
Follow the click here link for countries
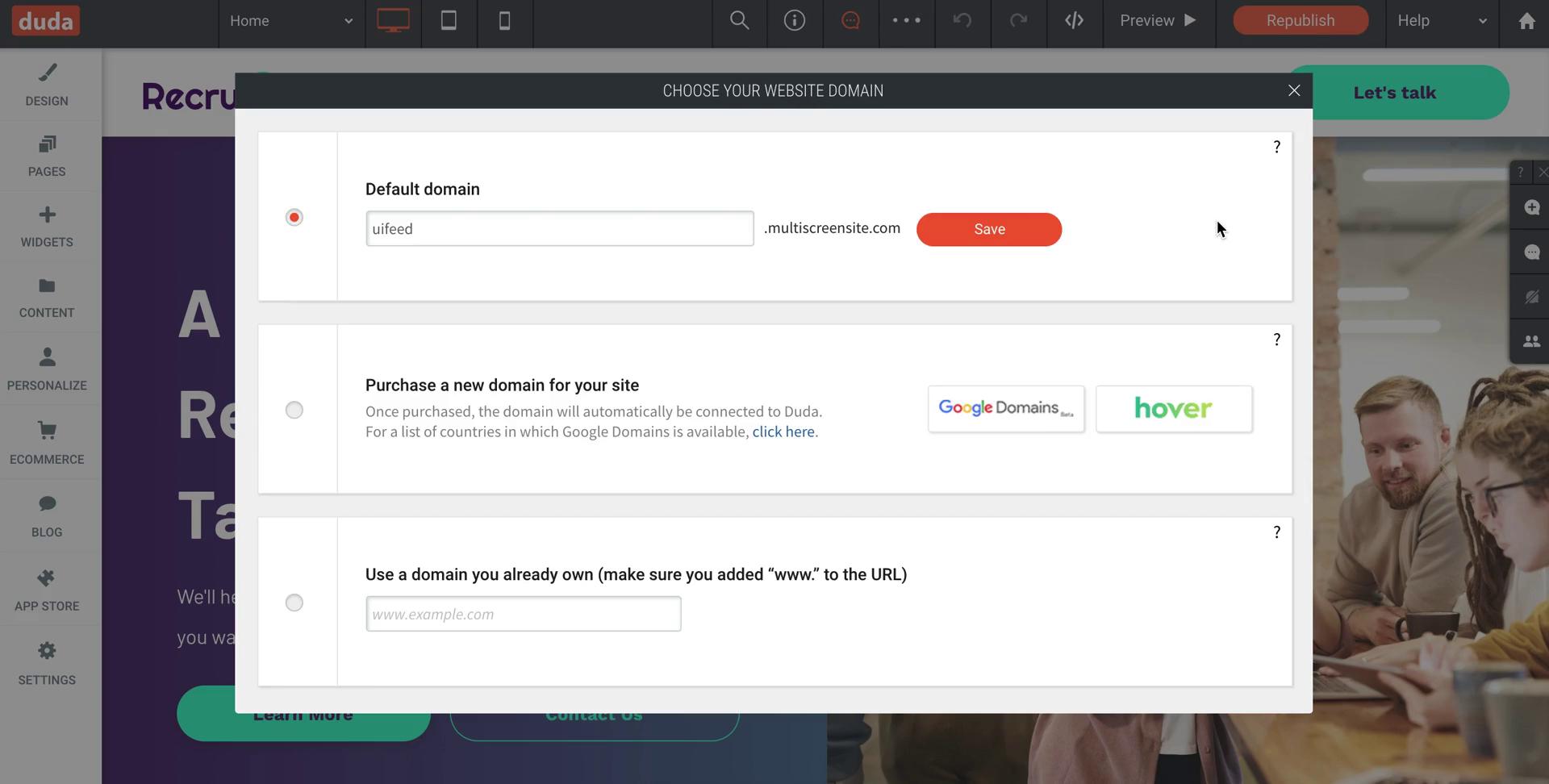point(783,432)
